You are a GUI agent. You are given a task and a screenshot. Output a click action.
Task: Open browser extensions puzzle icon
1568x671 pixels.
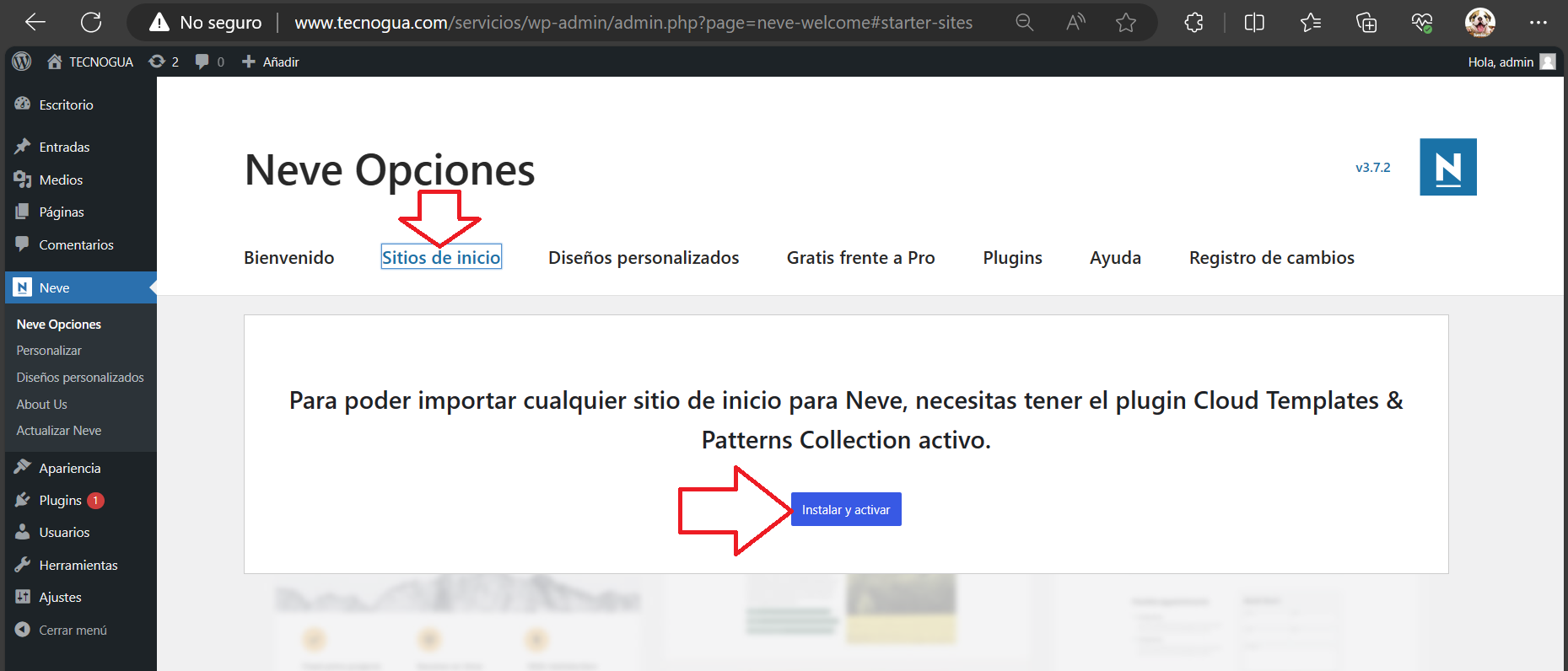tap(1194, 23)
